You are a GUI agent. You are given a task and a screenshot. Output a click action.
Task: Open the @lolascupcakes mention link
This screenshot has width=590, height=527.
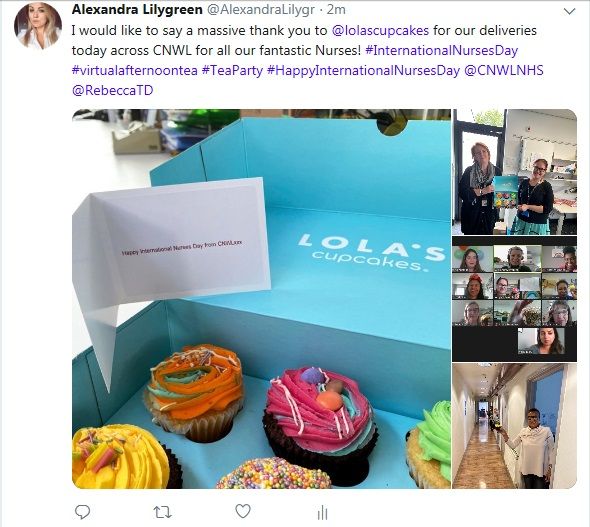point(380,30)
